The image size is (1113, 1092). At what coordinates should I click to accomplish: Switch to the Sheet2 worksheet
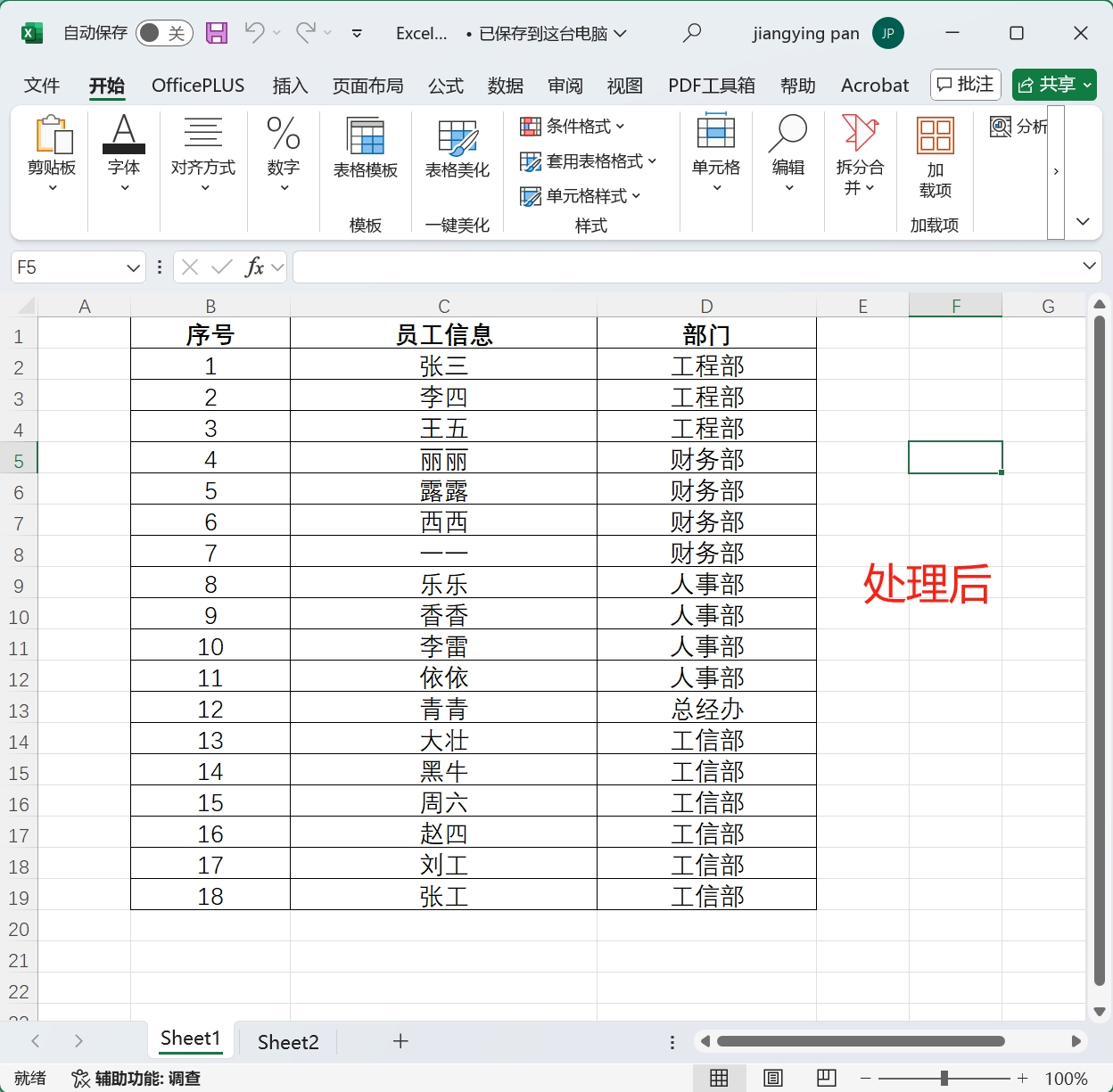(x=287, y=1041)
